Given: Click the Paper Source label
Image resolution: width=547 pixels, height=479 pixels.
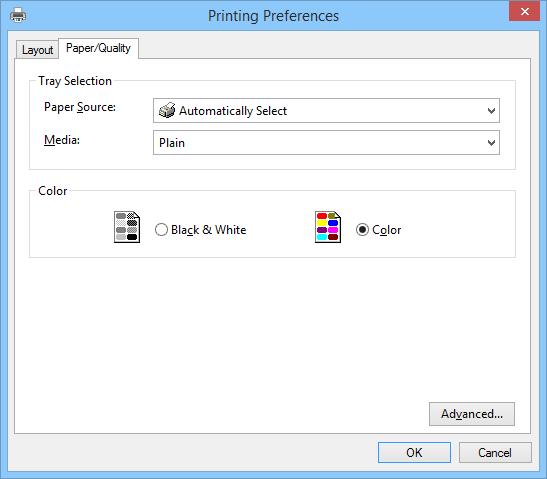Looking at the screenshot, I should [x=80, y=107].
